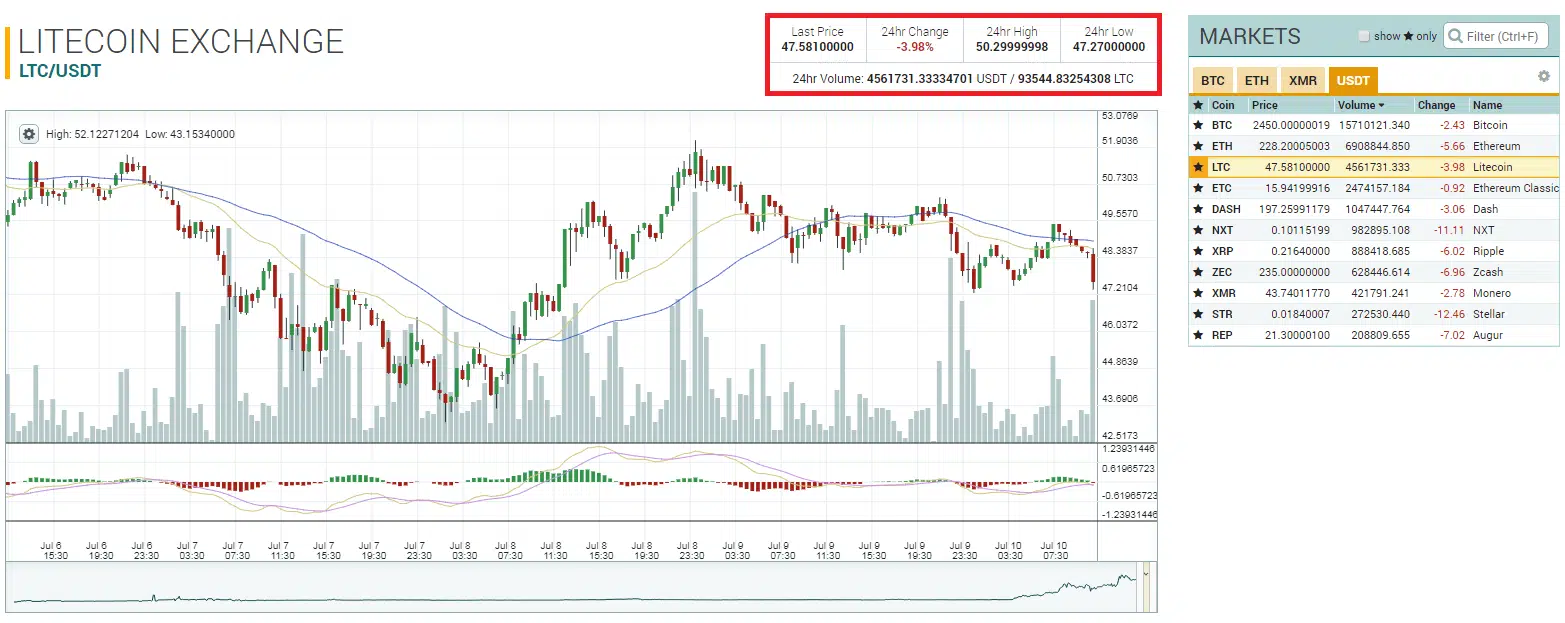The image size is (1565, 623).
Task: Open the Markets panel settings gear
Action: point(1543,76)
